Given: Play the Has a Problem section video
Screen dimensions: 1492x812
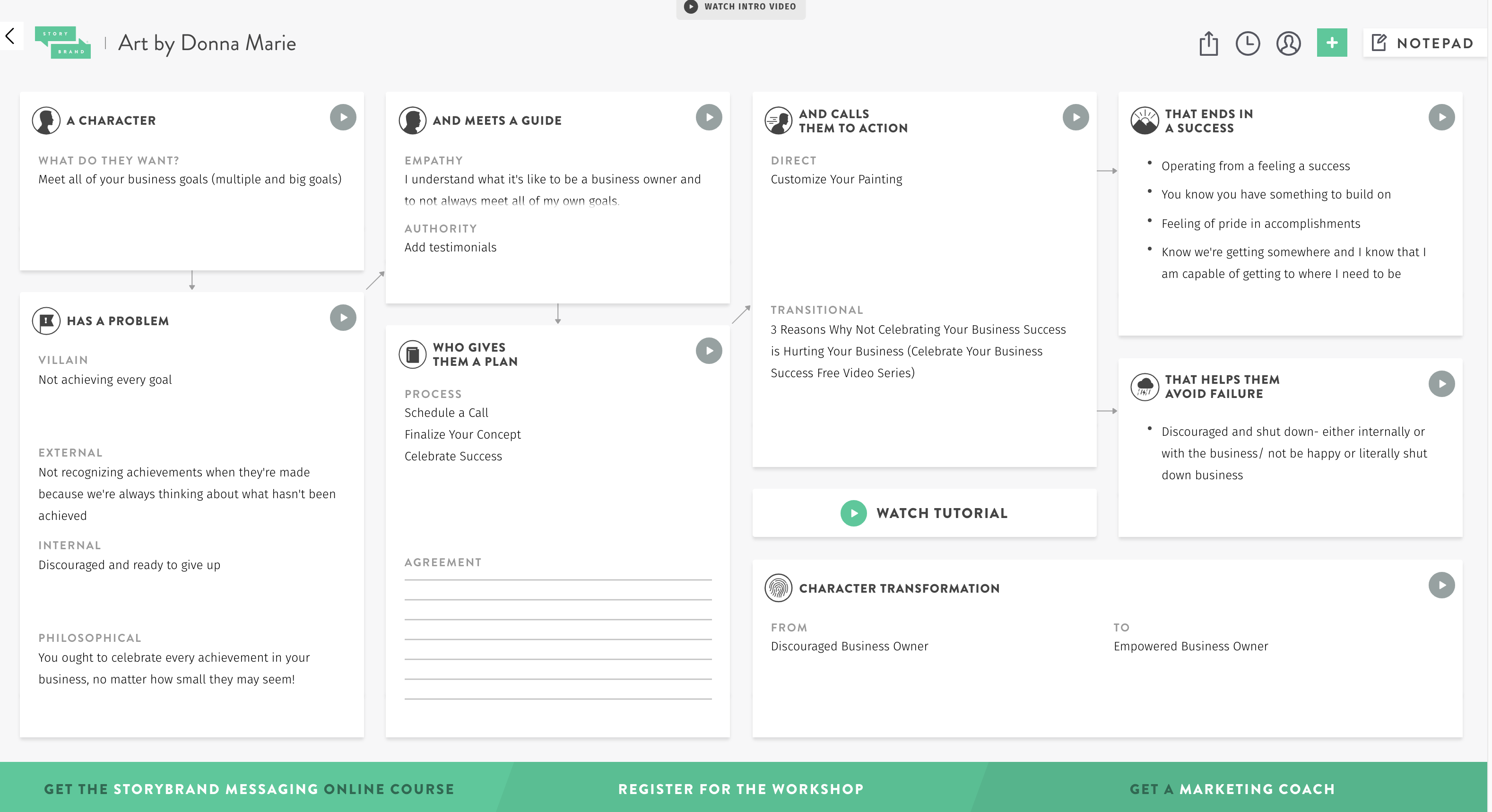Looking at the screenshot, I should (343, 318).
